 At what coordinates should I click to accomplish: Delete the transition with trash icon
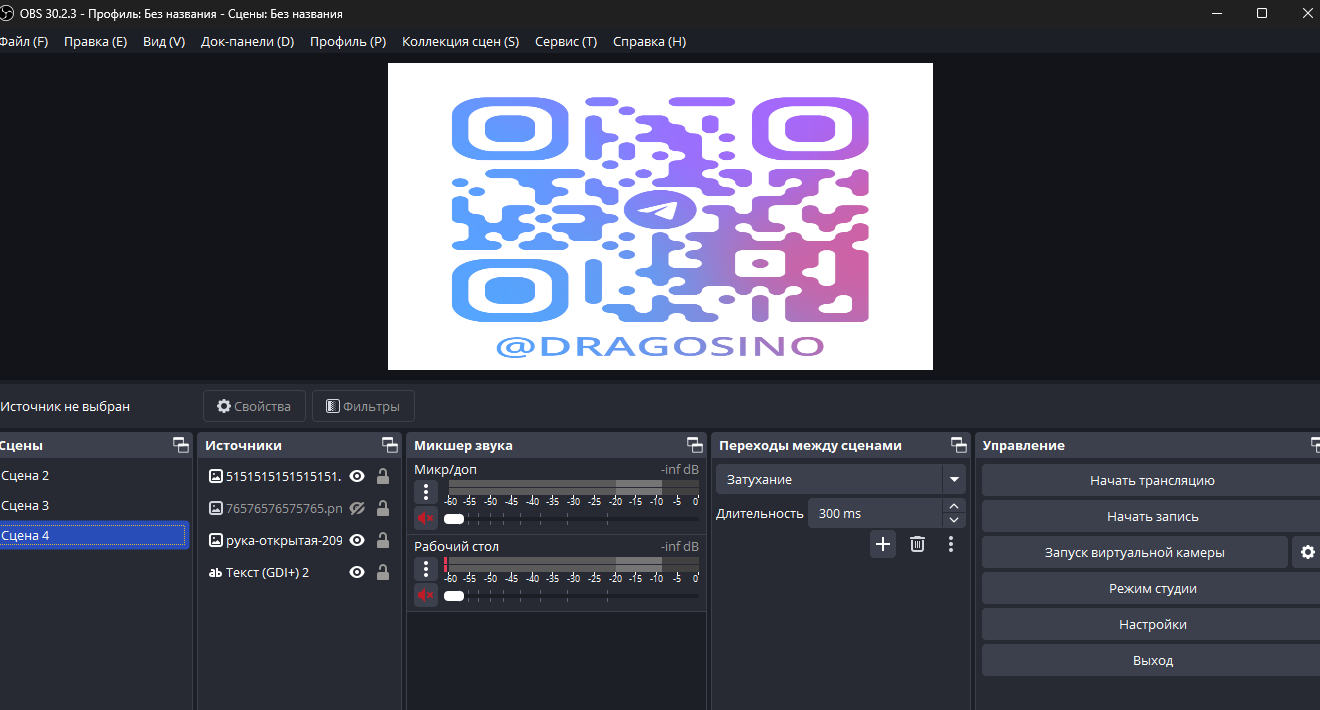(x=917, y=544)
